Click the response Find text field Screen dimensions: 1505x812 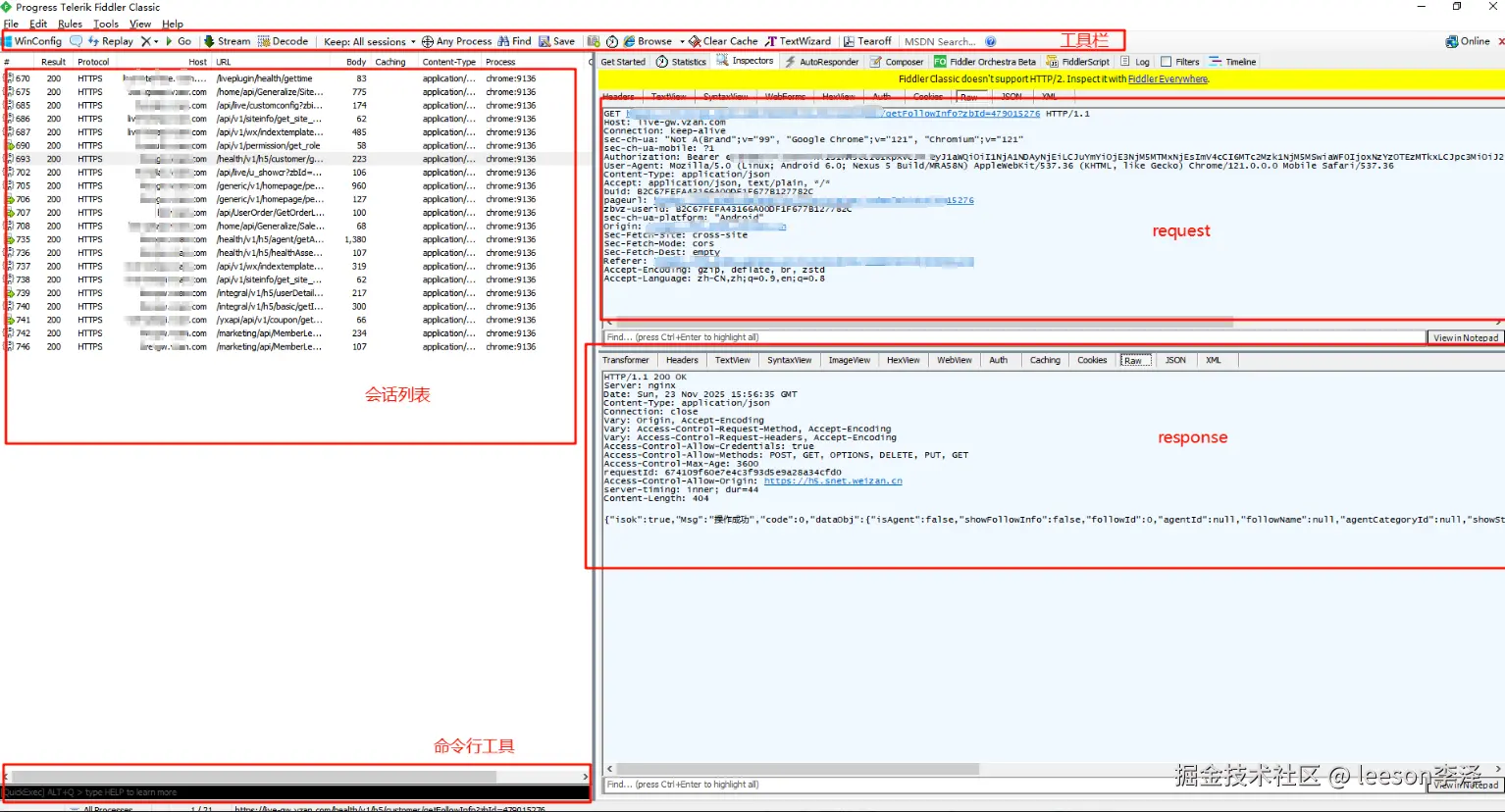tap(1013, 785)
